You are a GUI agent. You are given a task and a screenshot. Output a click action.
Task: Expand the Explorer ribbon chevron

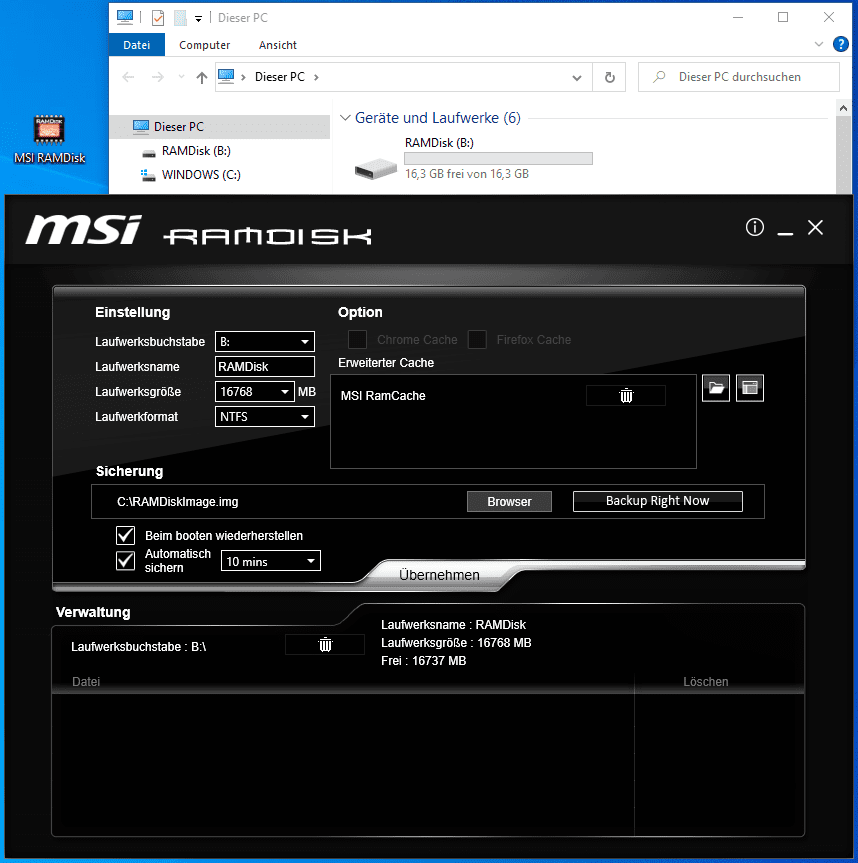[818, 44]
